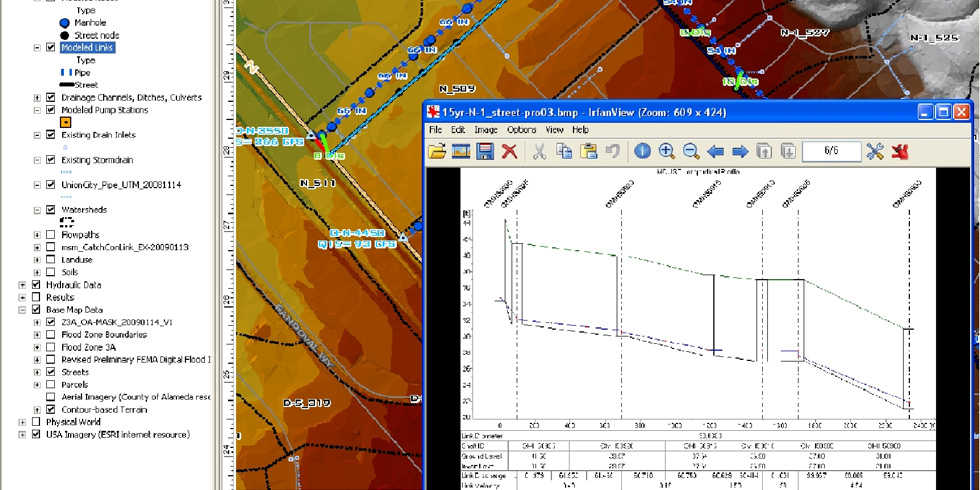
Task: Zoom in with magnifier plus icon
Action: coord(667,151)
